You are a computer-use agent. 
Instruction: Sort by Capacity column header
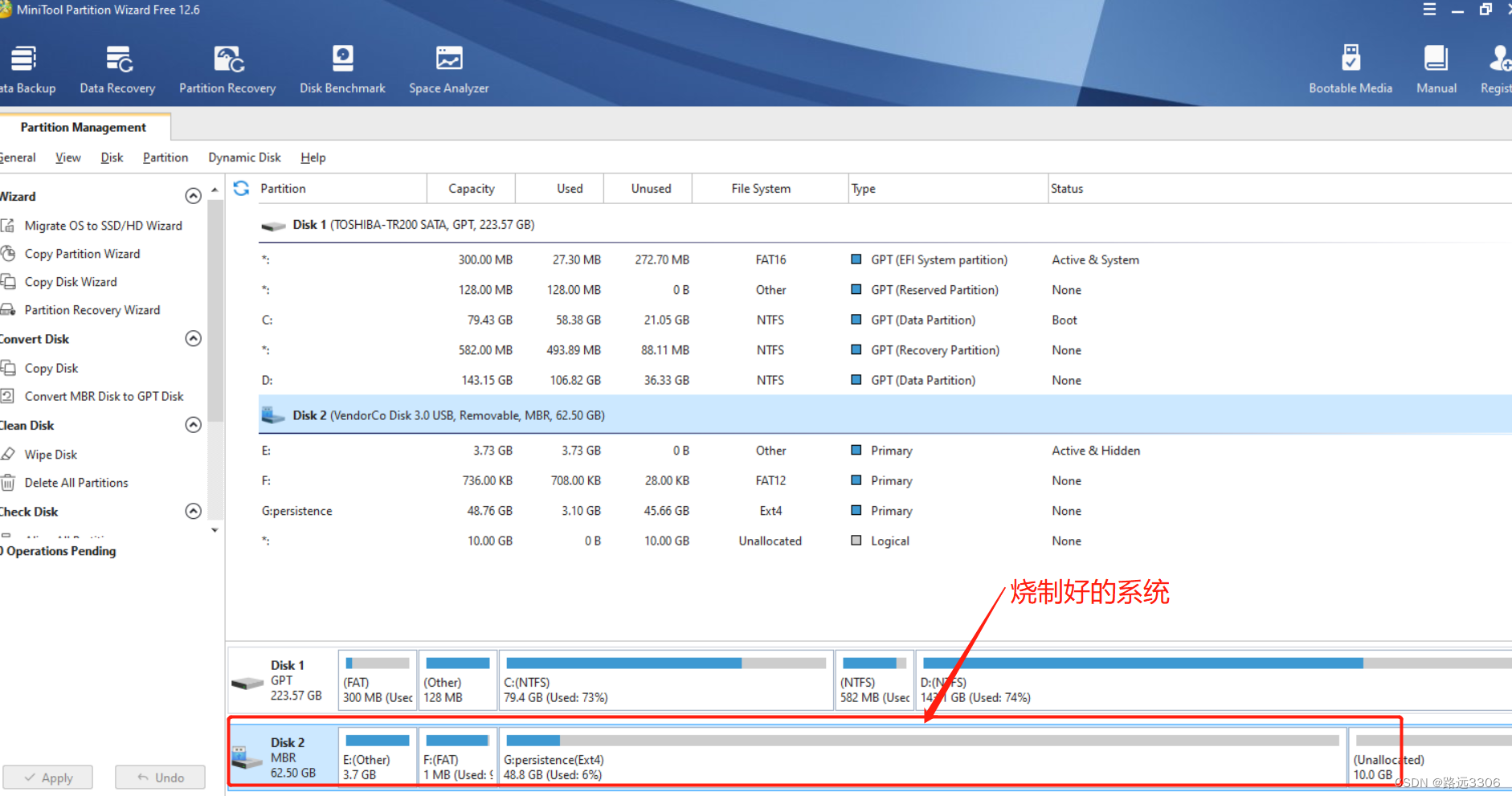tap(472, 188)
